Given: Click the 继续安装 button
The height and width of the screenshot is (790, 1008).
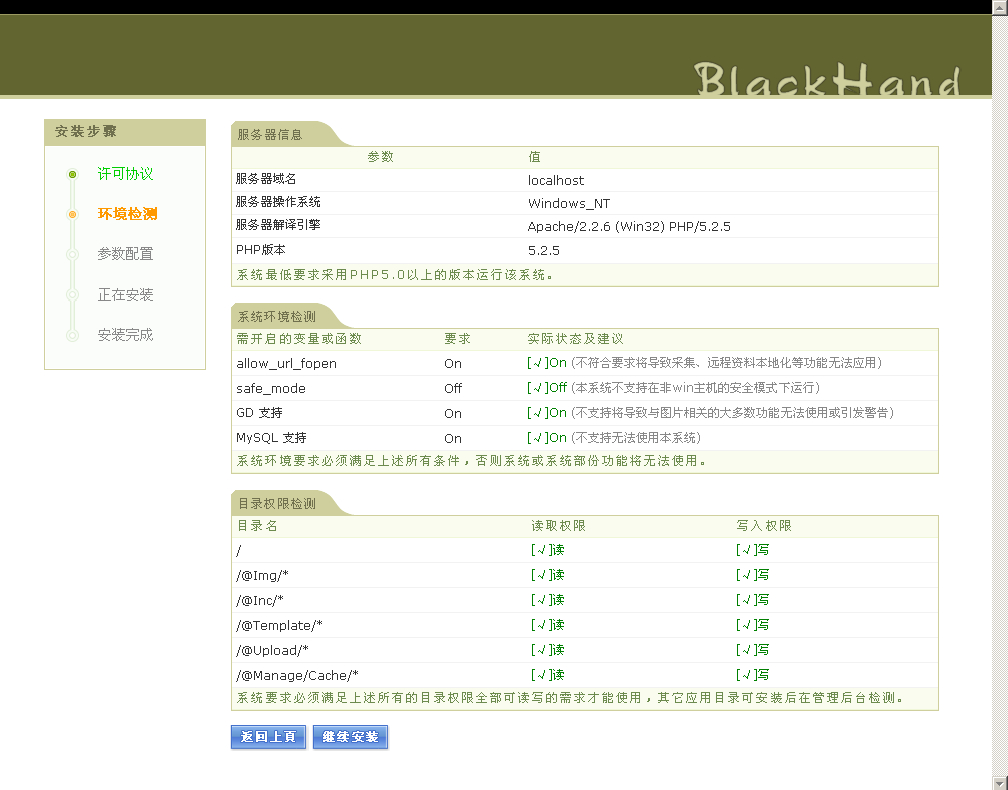Looking at the screenshot, I should [350, 737].
